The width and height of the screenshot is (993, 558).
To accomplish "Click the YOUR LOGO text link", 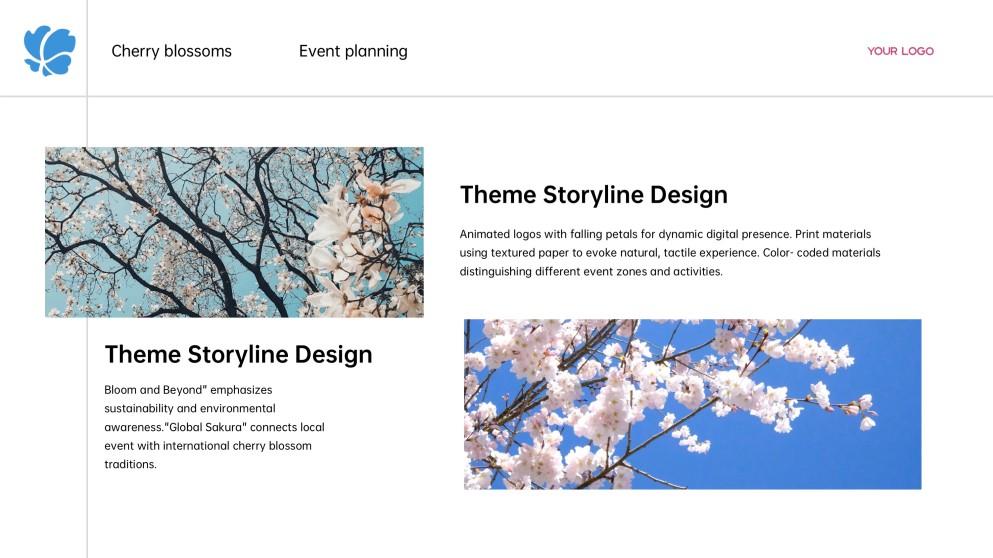I will coord(901,51).
